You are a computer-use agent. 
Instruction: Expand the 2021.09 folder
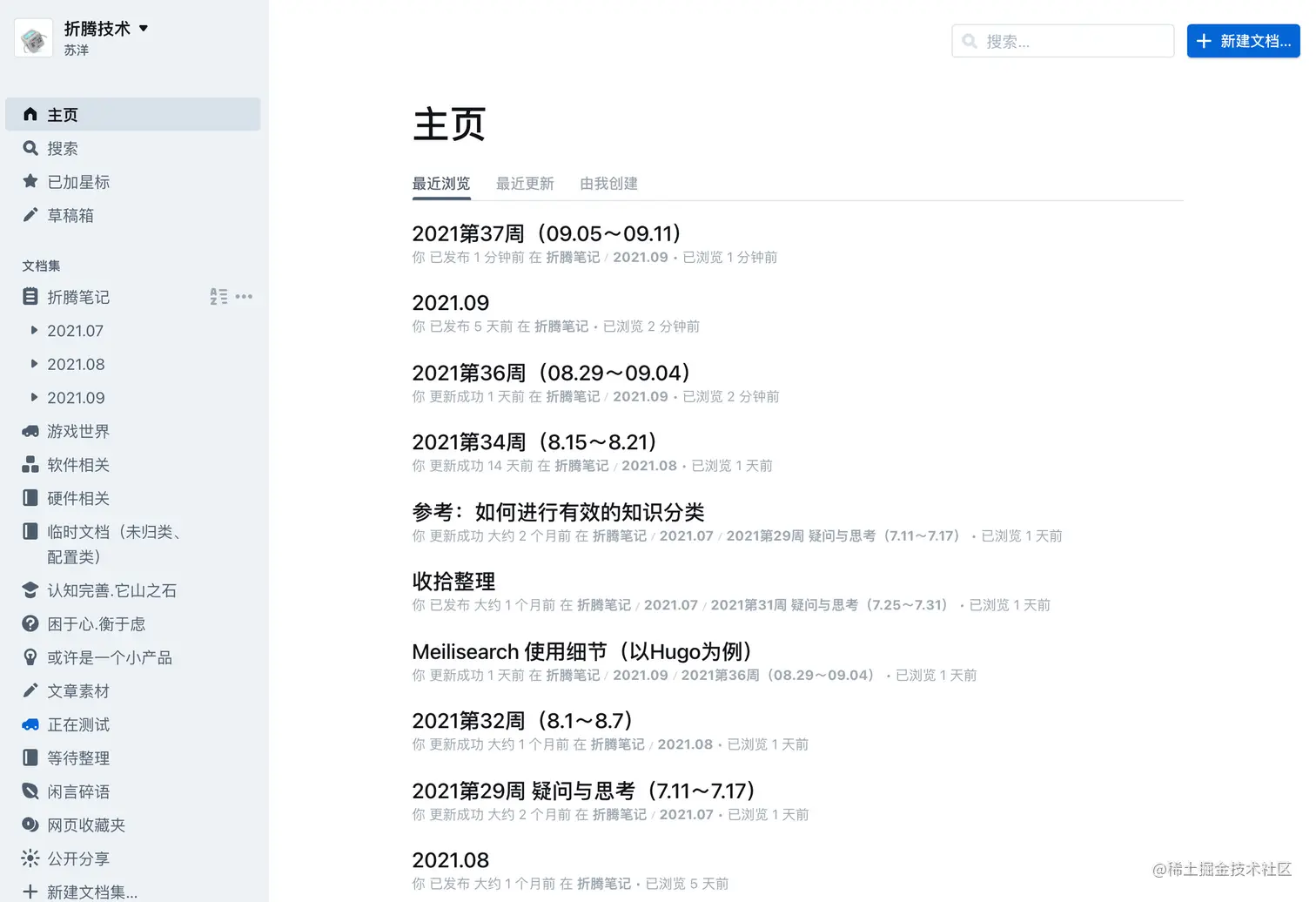pos(34,397)
